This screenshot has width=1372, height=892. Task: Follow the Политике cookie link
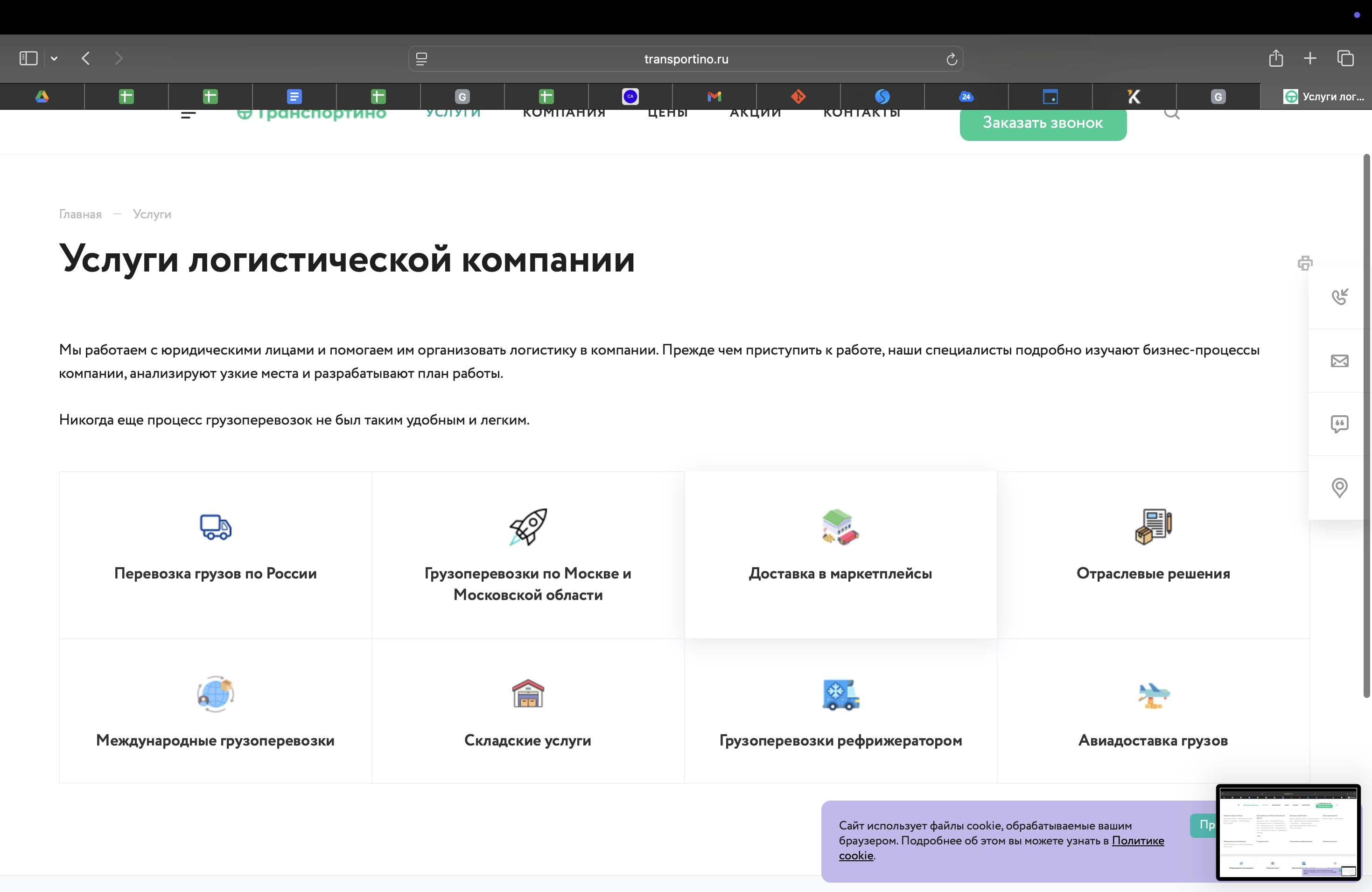1137,840
